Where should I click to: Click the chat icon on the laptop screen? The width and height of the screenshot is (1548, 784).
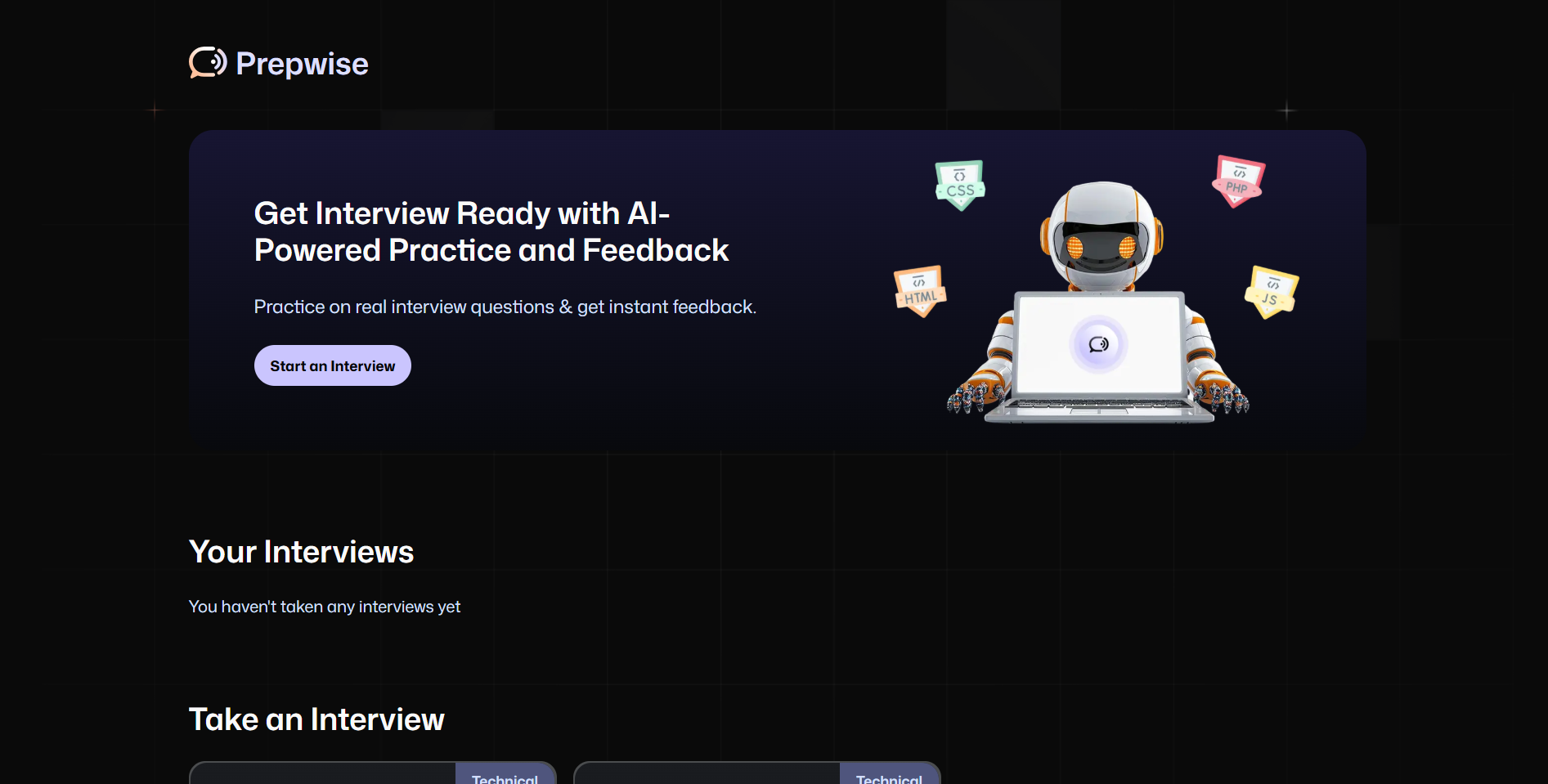coord(1098,344)
